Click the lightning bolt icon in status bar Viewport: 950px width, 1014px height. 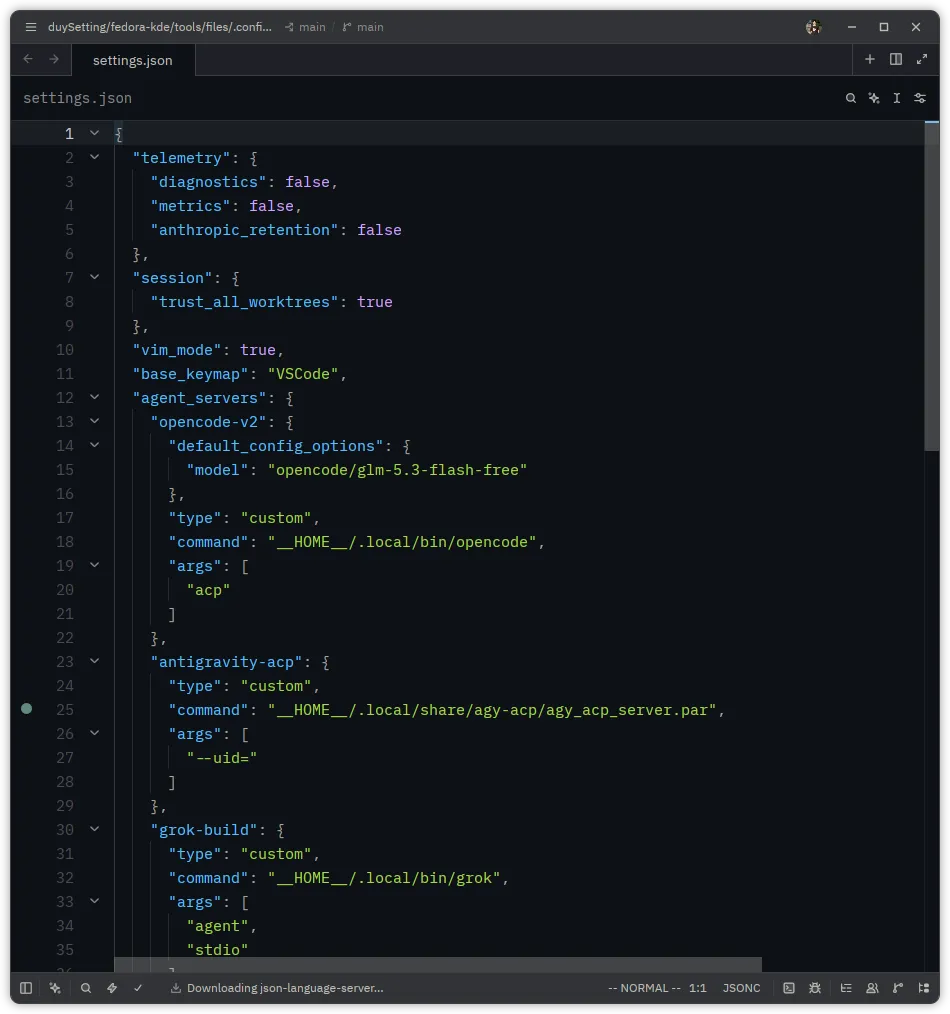tap(112, 988)
